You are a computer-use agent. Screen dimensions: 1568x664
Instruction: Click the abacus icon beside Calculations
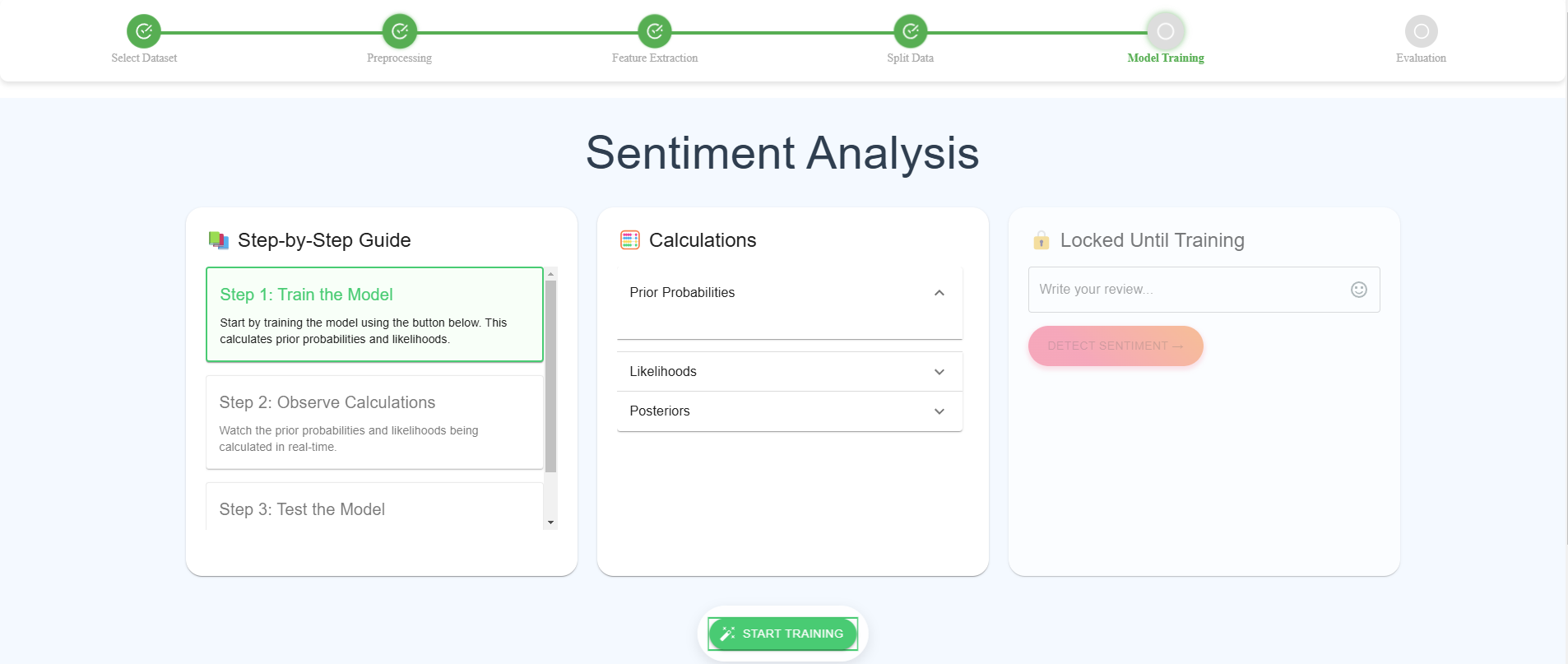pyautogui.click(x=630, y=240)
